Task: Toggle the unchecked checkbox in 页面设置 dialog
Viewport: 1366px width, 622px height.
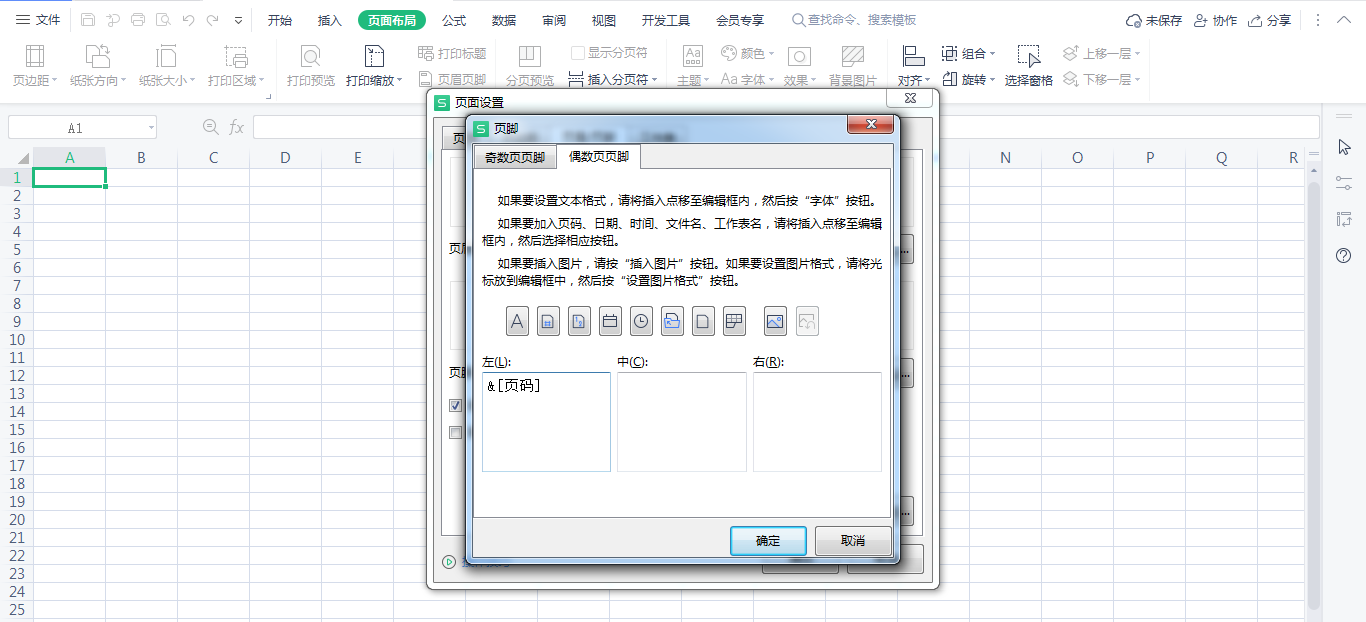Action: pyautogui.click(x=455, y=433)
